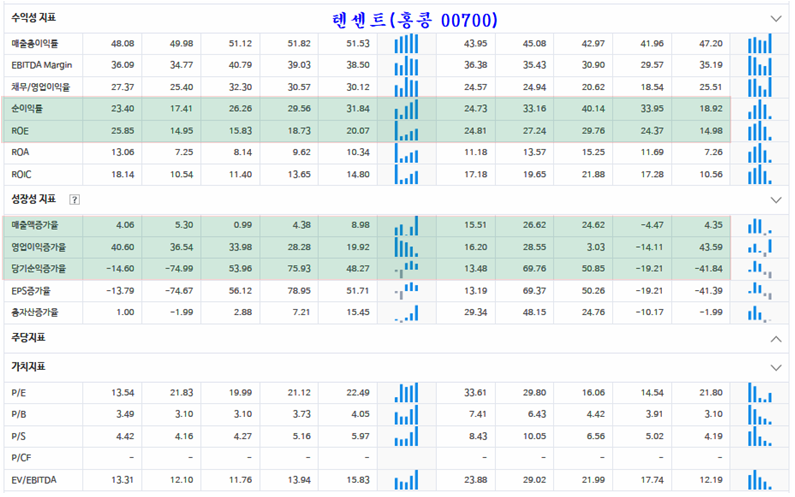Image resolution: width=795 pixels, height=497 pixels.
Task: Open the rightmost sparkline in 영업이익증가율 row
Action: [x=759, y=246]
